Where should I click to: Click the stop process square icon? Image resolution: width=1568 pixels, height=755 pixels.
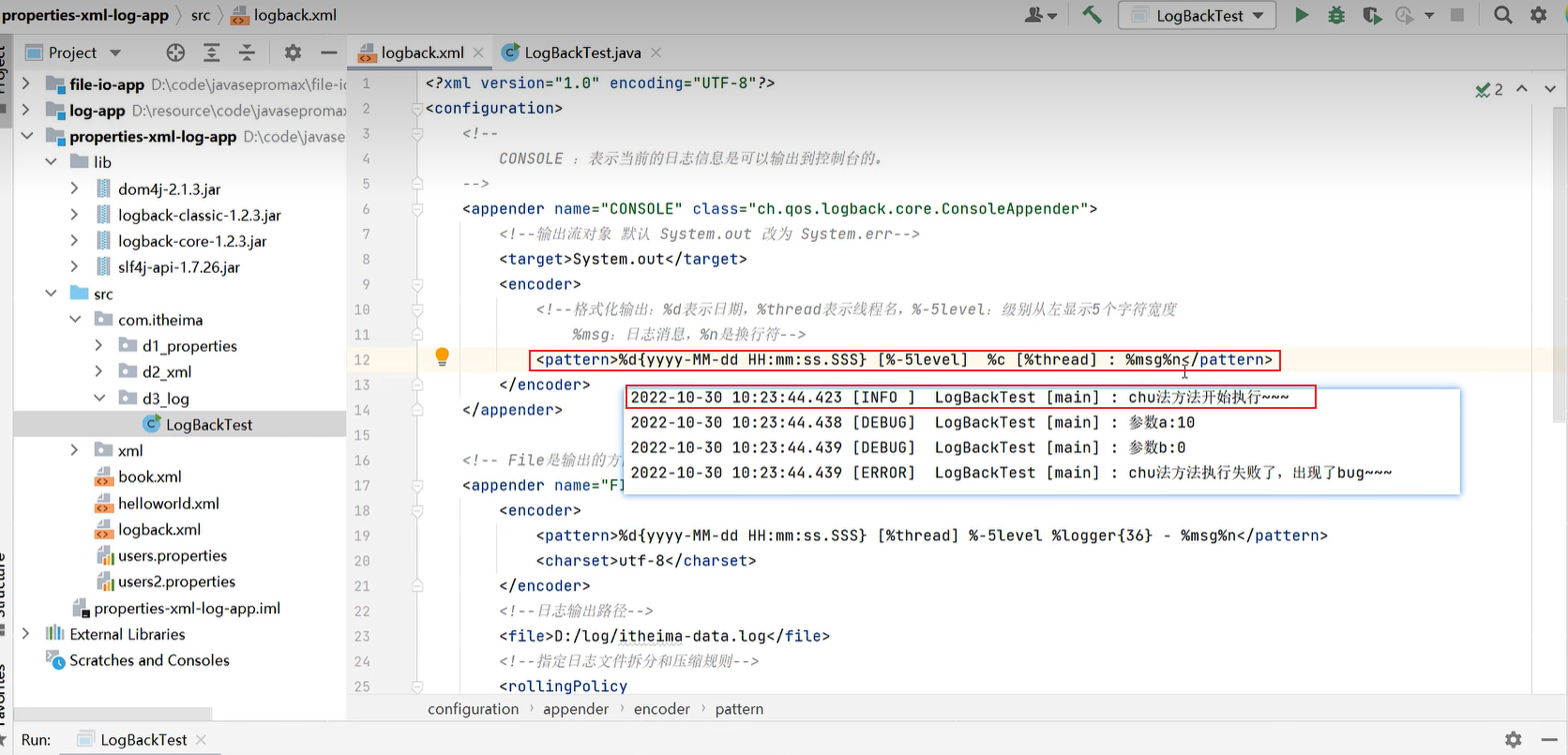(x=1457, y=15)
